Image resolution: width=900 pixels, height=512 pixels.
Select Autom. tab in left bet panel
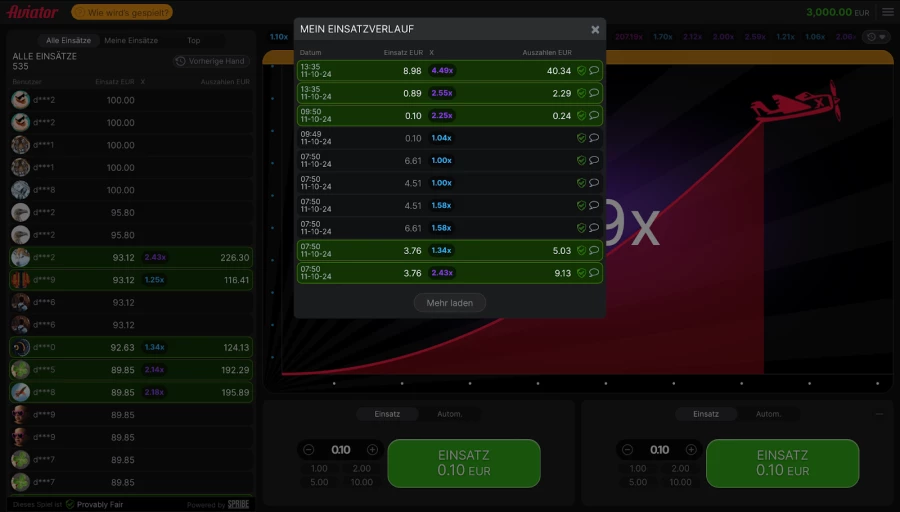coord(449,414)
